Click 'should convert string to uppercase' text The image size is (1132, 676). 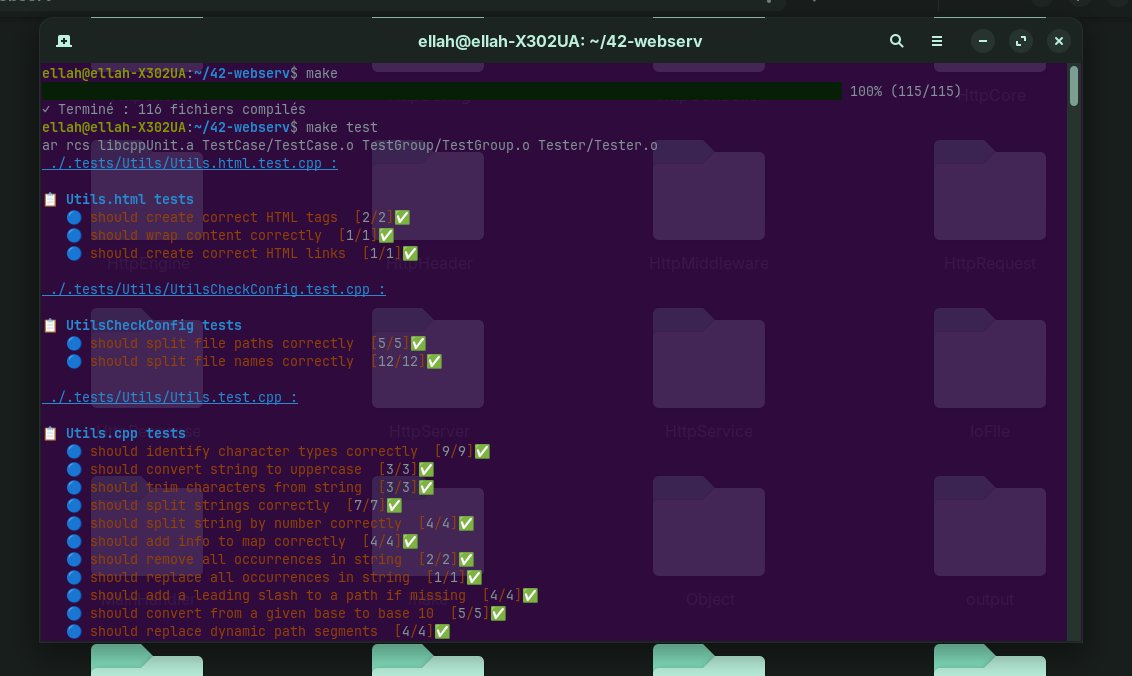(x=226, y=469)
